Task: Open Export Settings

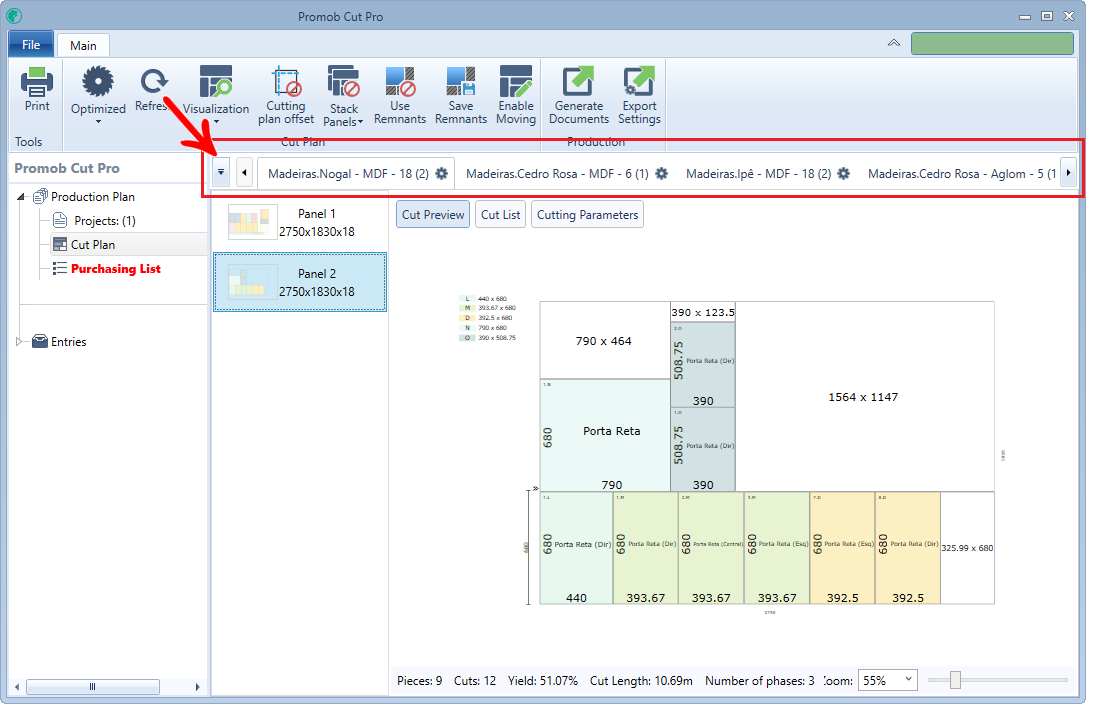Action: pos(639,96)
